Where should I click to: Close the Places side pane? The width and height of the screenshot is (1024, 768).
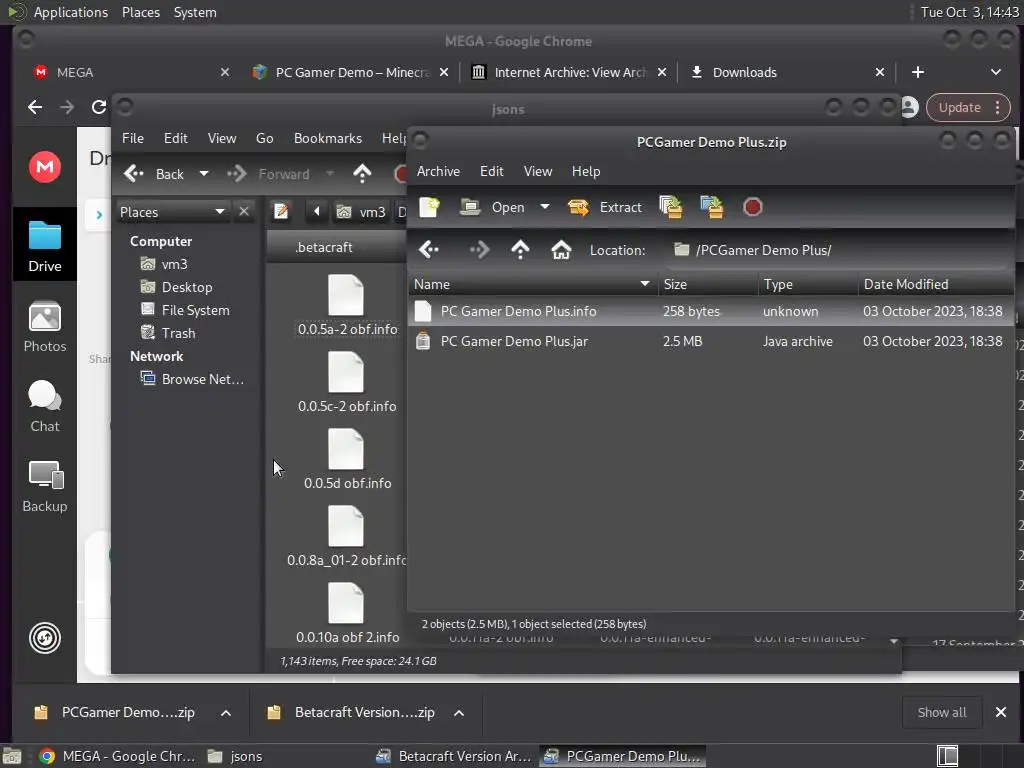(244, 212)
